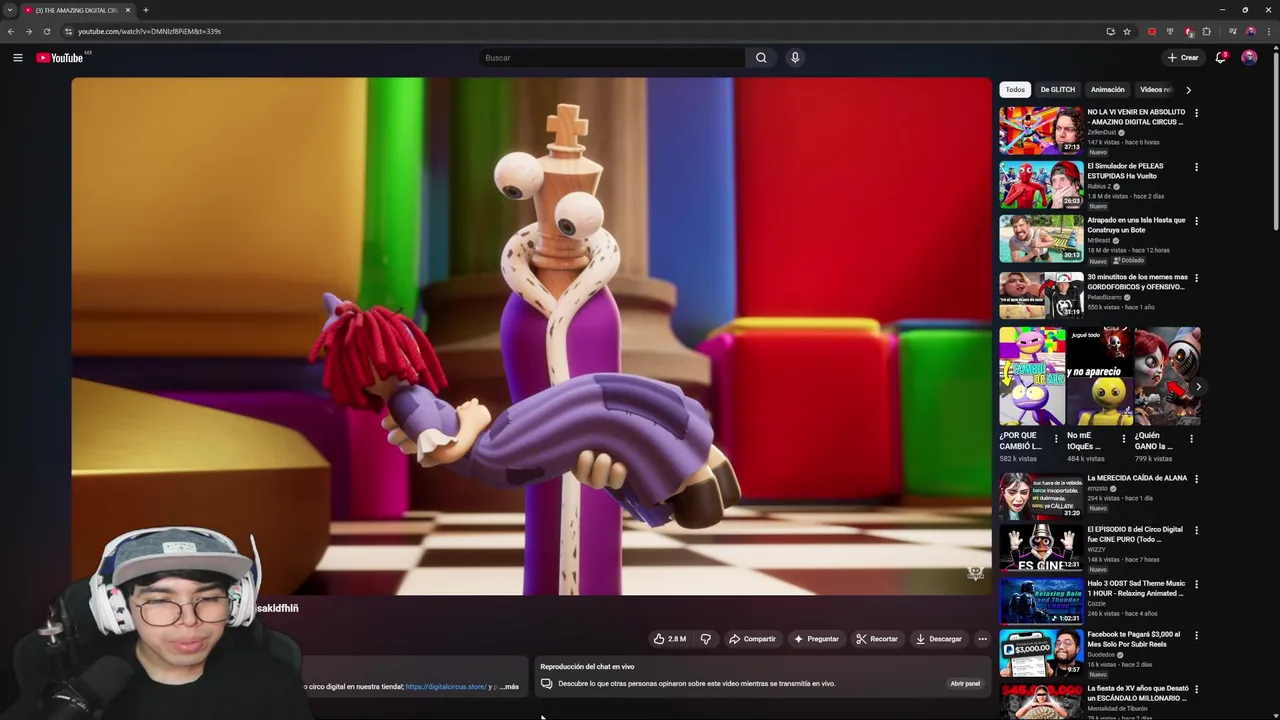
Task: Open options for Facebook te Pagará video
Action: point(1196,635)
